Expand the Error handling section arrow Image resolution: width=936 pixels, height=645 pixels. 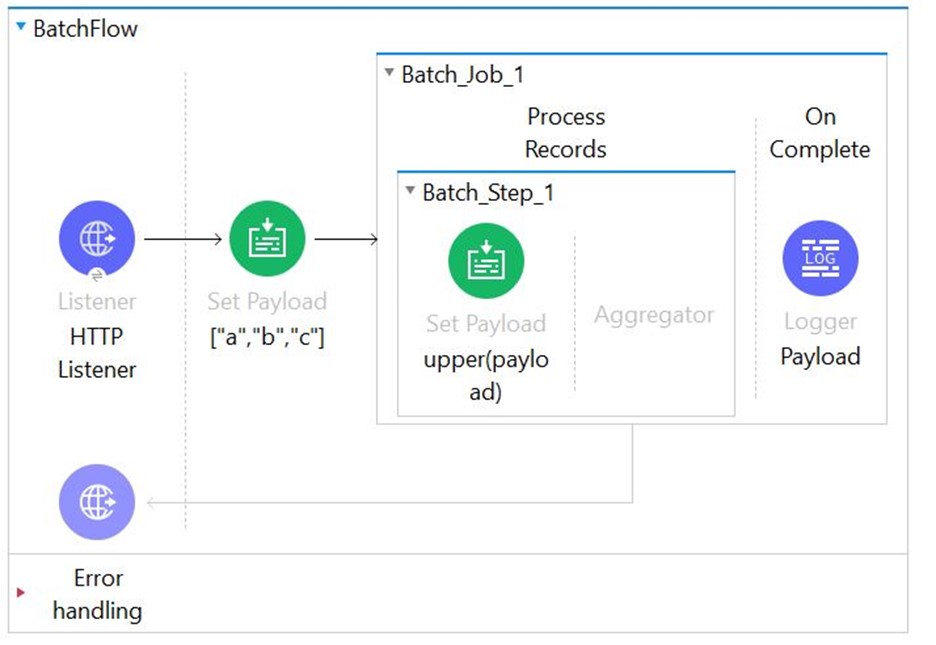(22, 594)
